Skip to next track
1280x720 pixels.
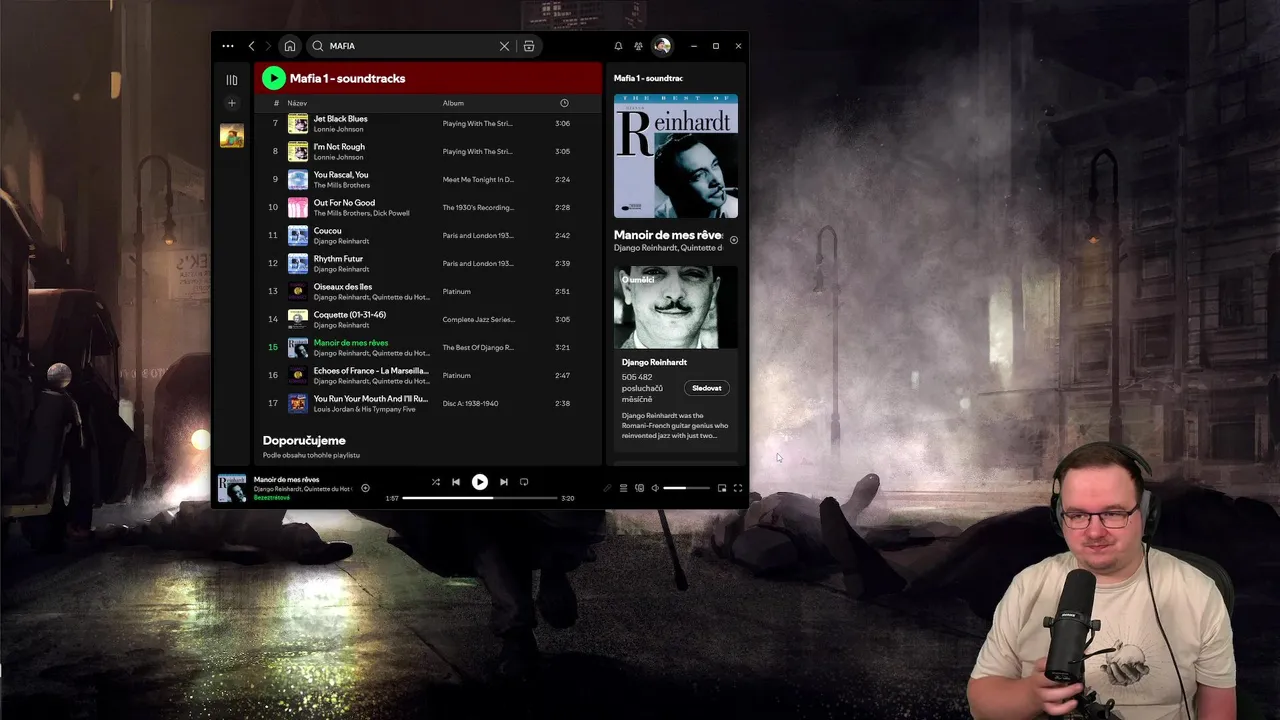click(504, 482)
